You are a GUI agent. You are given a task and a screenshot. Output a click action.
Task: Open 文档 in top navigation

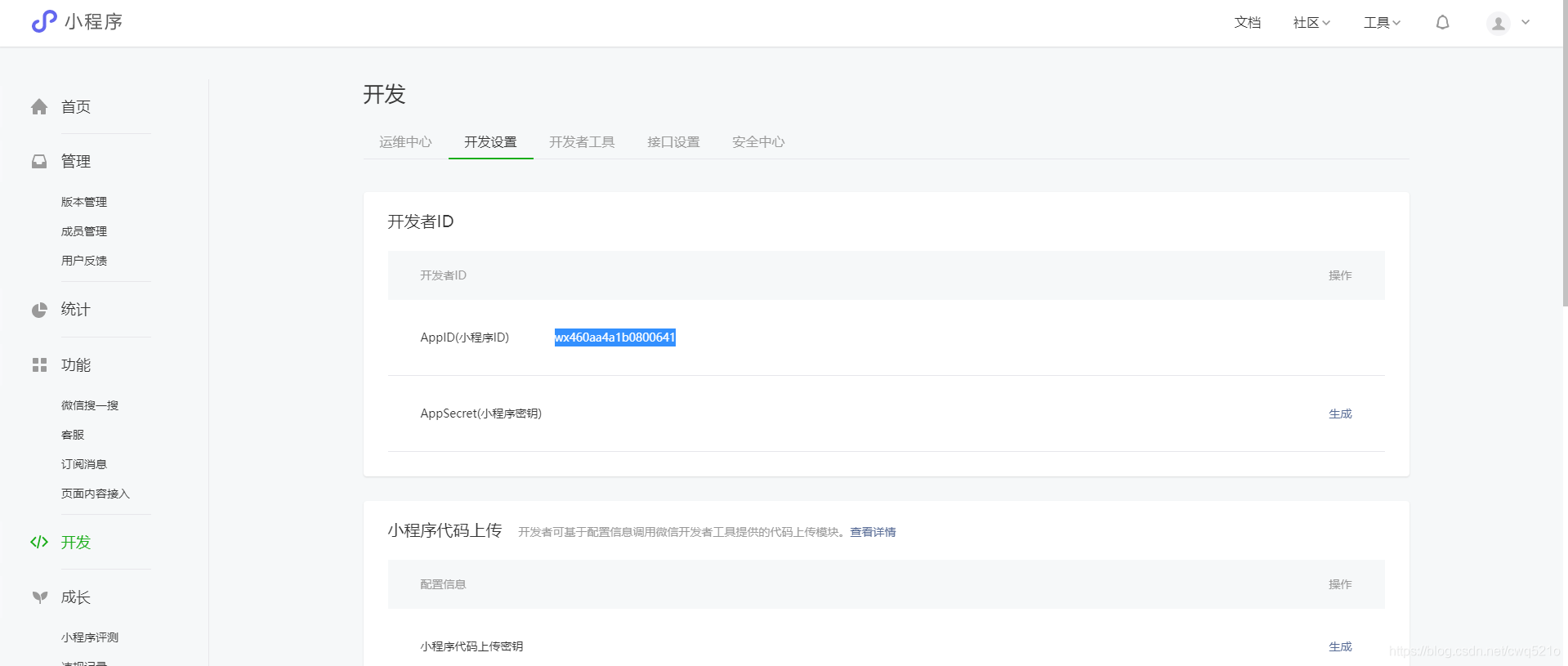pyautogui.click(x=1247, y=23)
